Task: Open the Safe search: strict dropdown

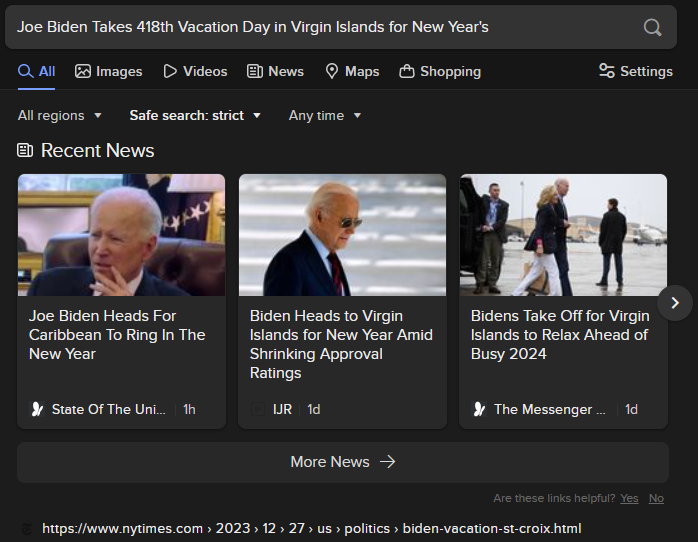Action: coord(195,116)
